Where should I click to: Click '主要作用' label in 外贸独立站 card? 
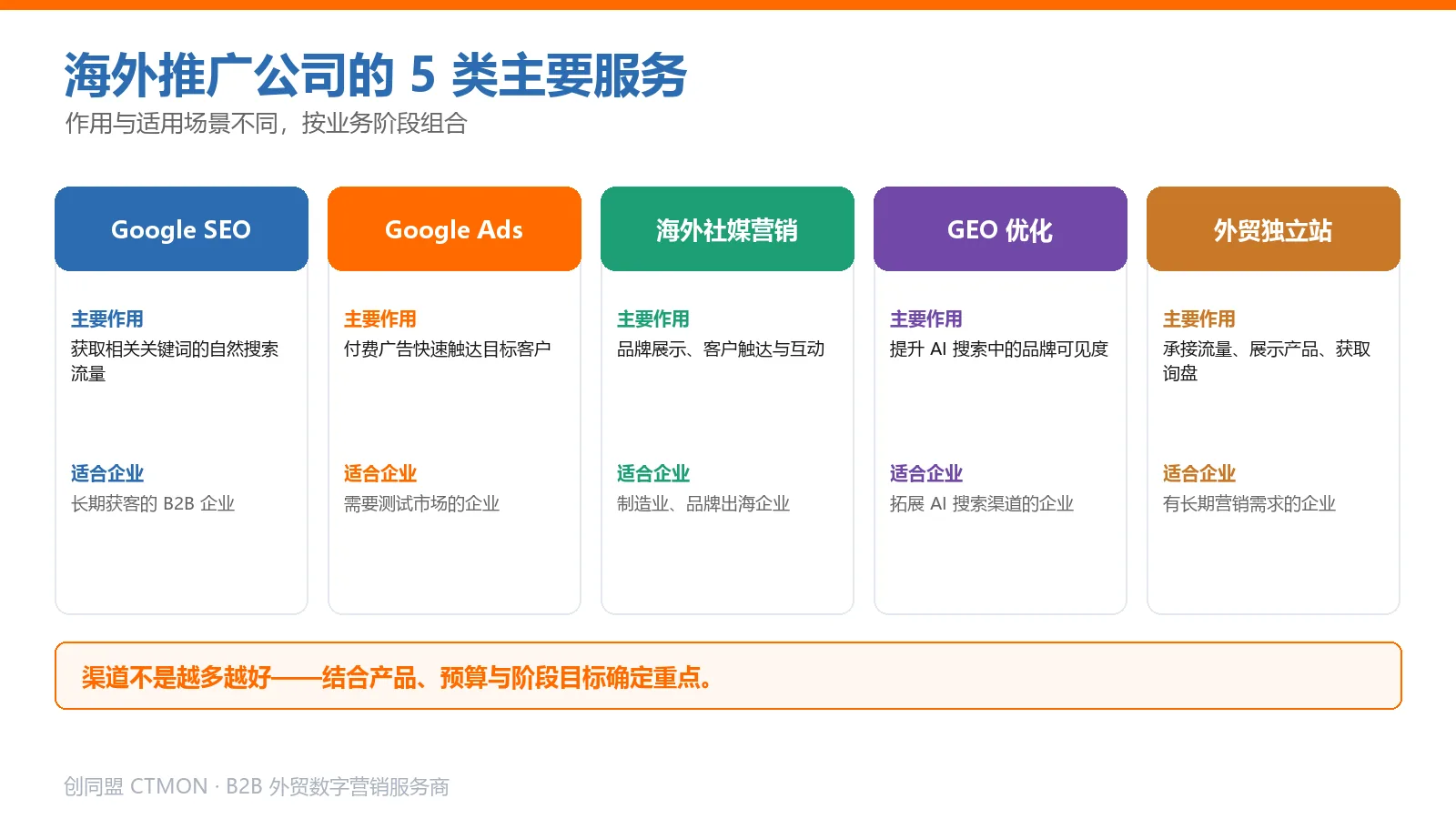click(1199, 319)
